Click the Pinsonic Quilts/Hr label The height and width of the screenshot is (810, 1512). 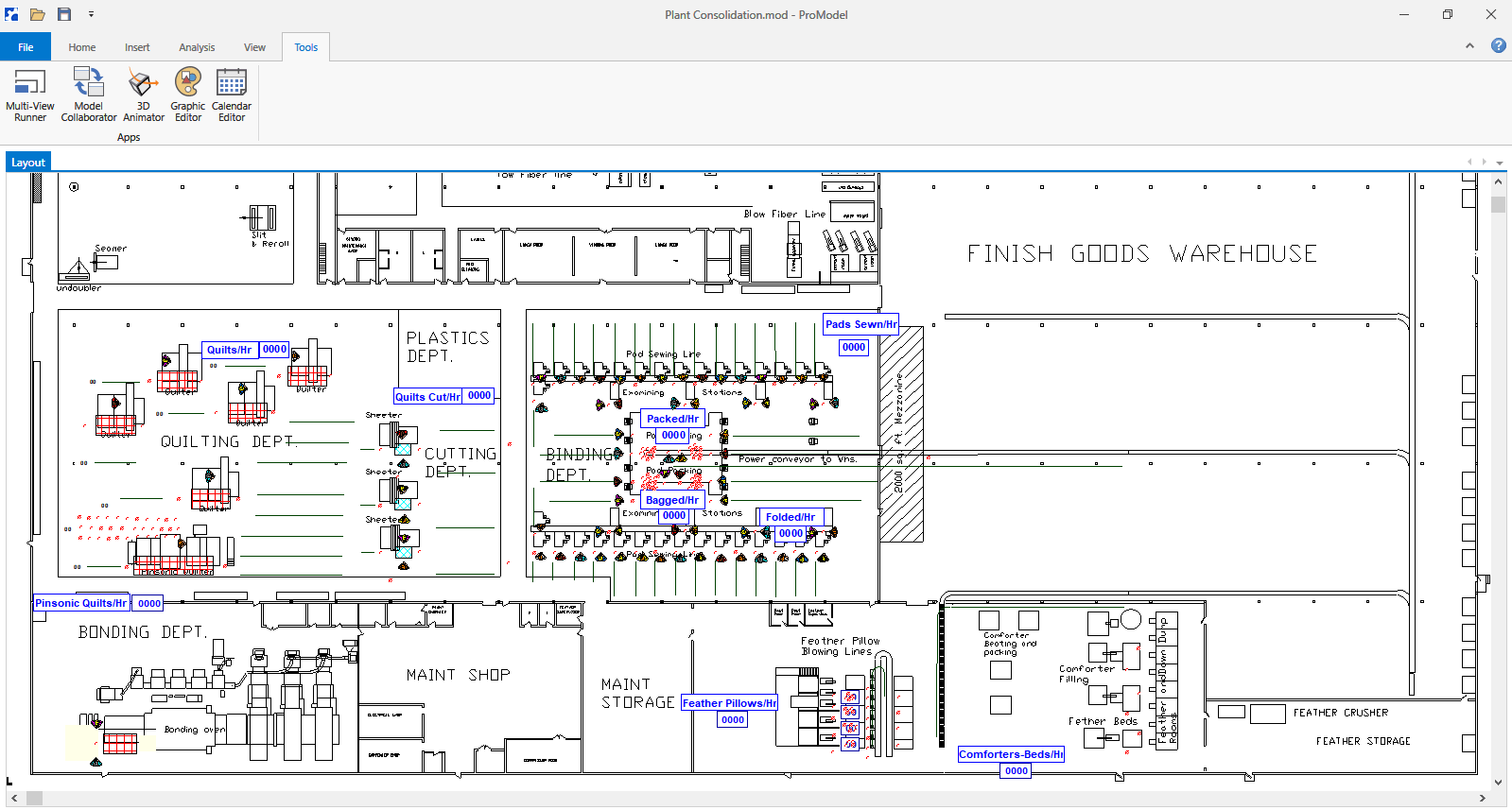coord(81,603)
